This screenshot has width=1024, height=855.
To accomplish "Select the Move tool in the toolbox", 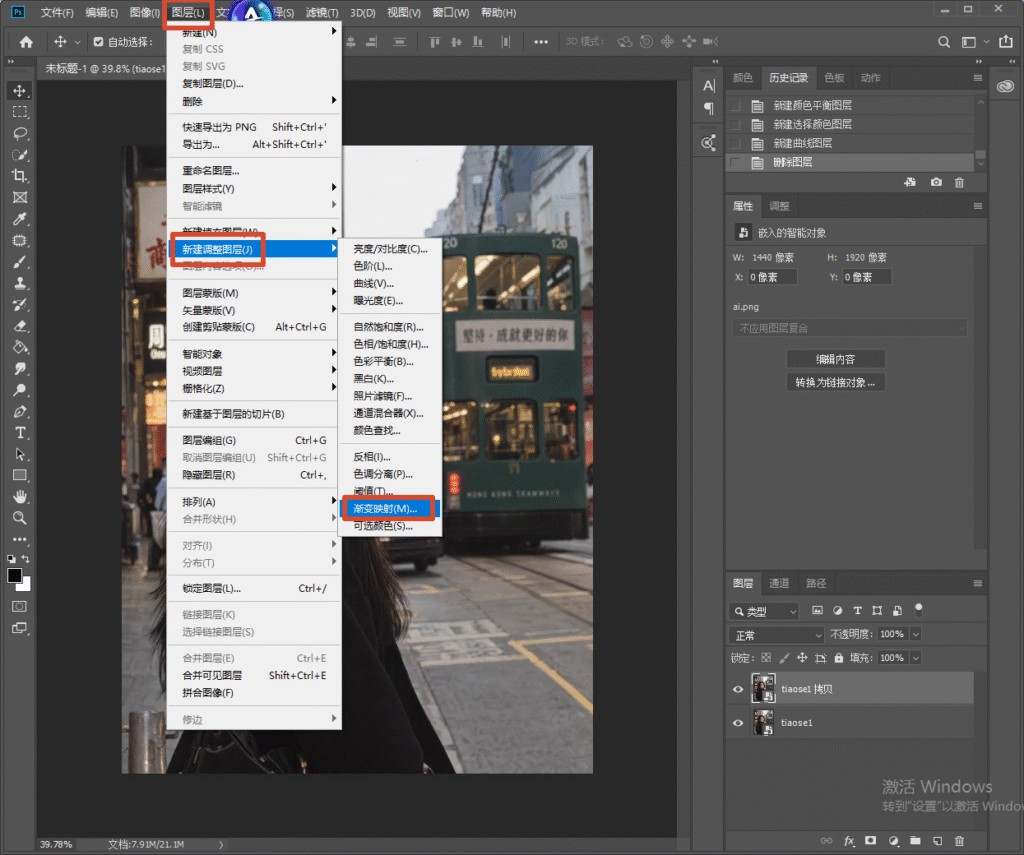I will click(20, 91).
